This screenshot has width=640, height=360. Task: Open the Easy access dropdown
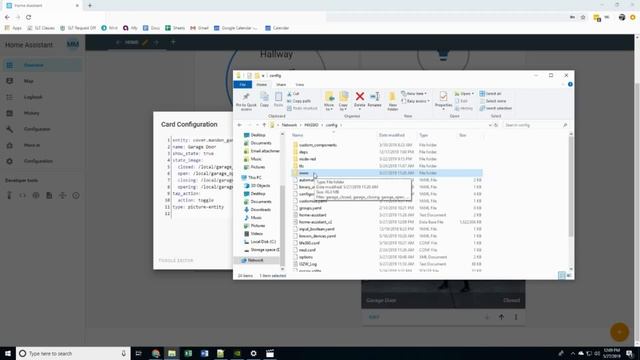(x=416, y=101)
